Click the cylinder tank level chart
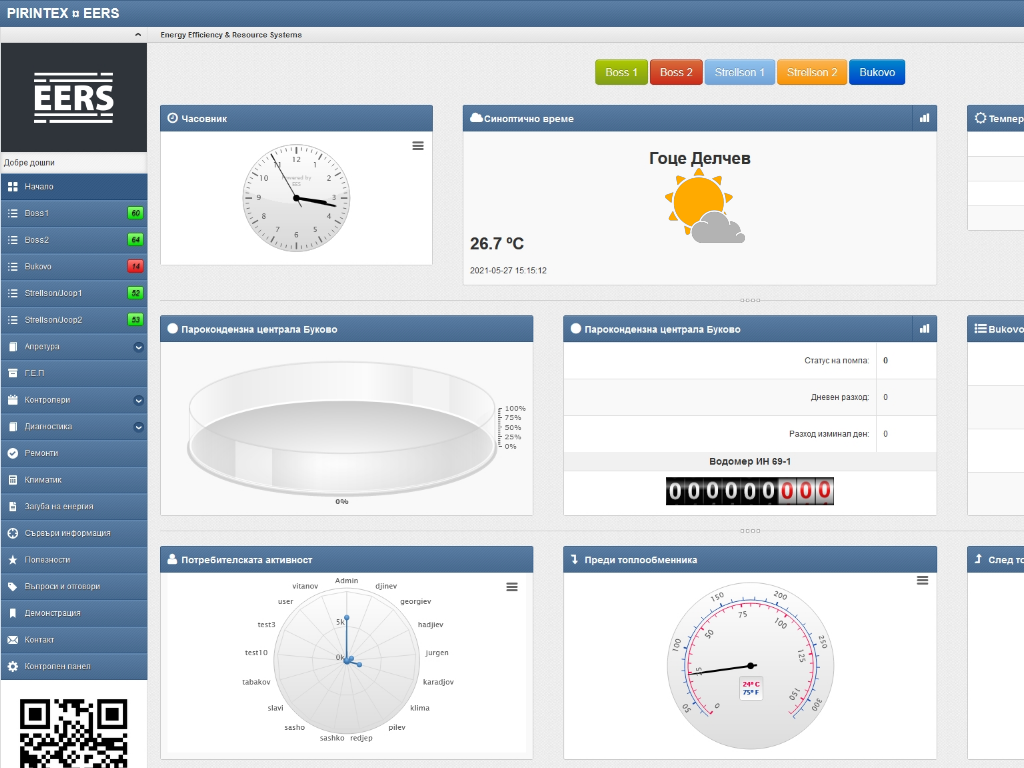1024x768 pixels. pyautogui.click(x=342, y=428)
